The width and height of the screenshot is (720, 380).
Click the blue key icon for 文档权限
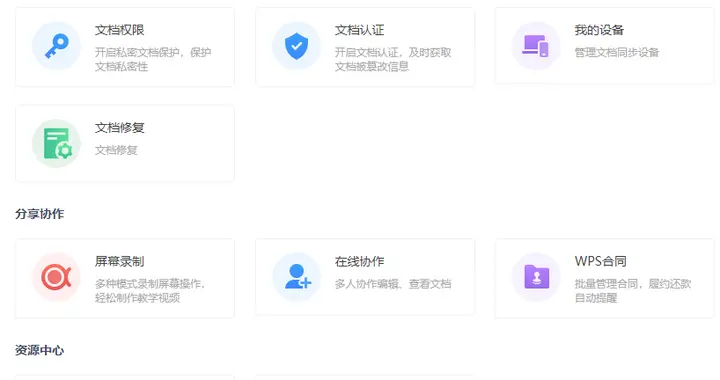click(x=56, y=46)
